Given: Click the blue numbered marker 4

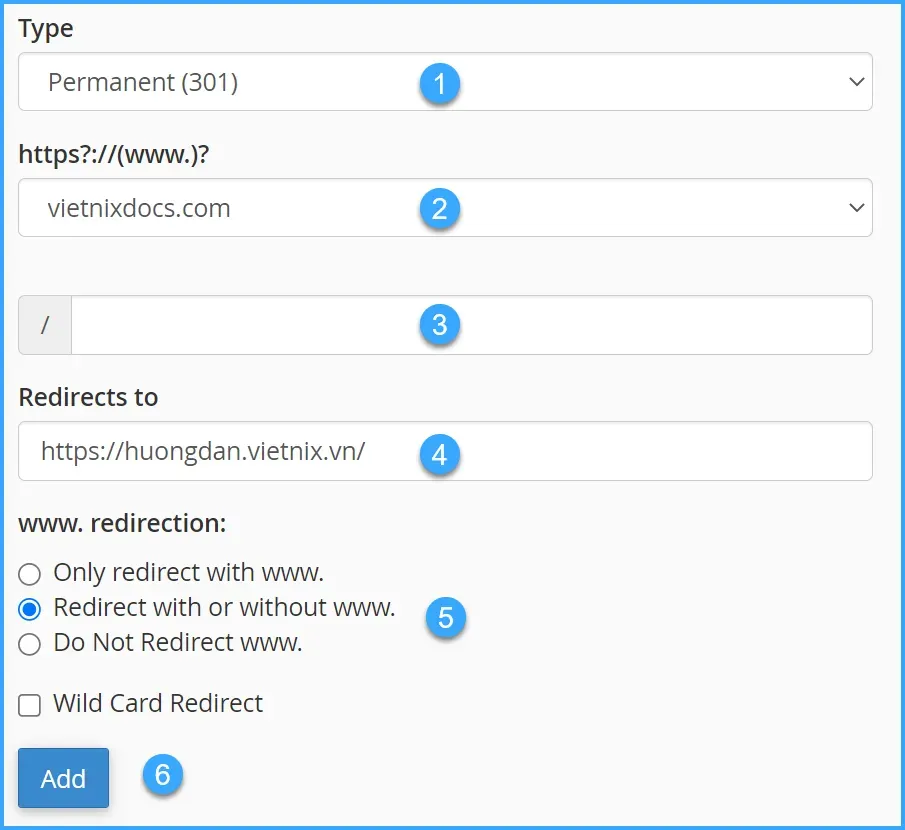Looking at the screenshot, I should click(x=440, y=454).
